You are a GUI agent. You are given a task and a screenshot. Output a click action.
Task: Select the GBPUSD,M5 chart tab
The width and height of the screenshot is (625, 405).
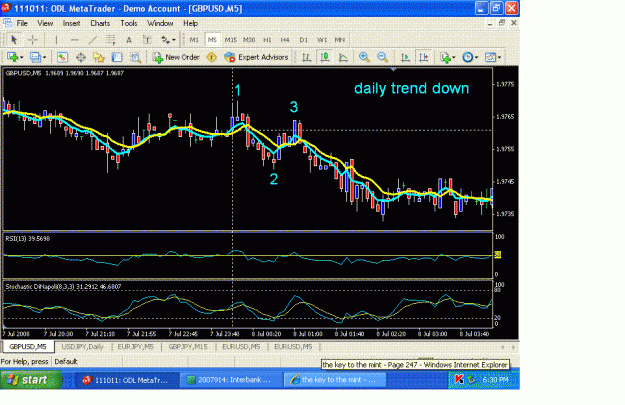click(28, 347)
